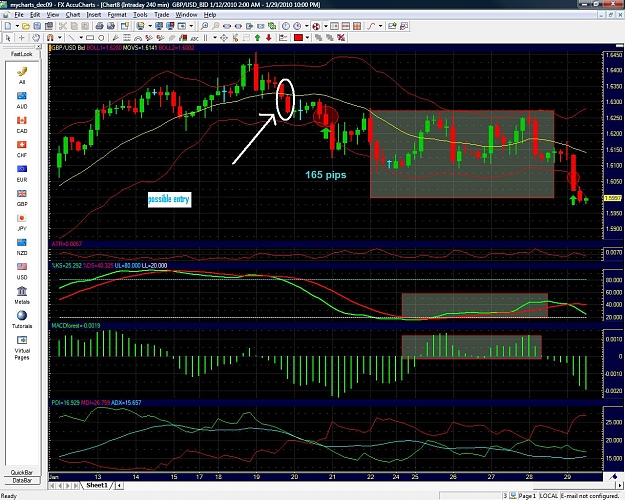The height and width of the screenshot is (500, 625).
Task: Open CAD currency in FastLook panel
Action: pos(22,124)
